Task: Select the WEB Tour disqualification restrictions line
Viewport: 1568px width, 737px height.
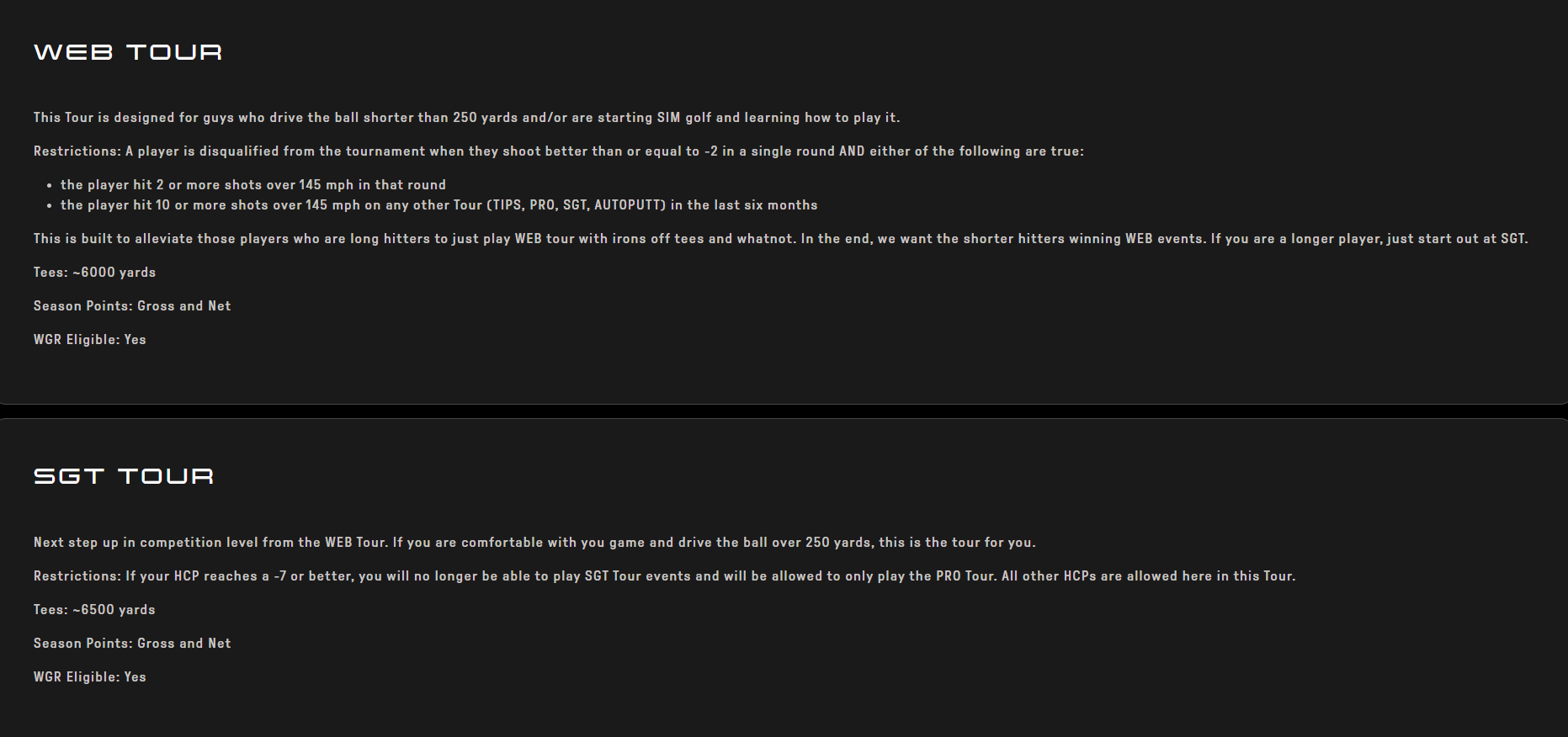Action: 558,151
